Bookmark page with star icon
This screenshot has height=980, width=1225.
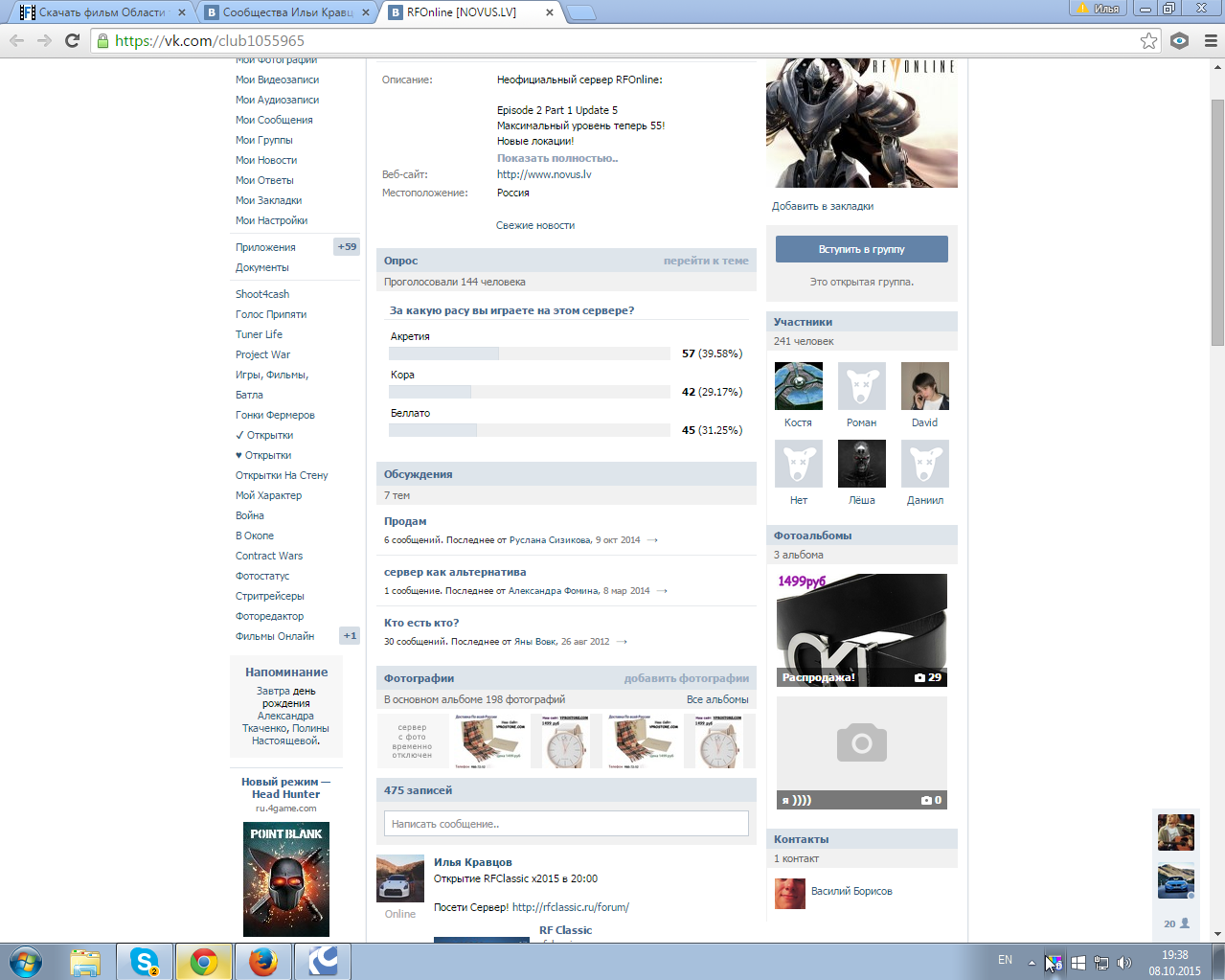coord(1148,40)
